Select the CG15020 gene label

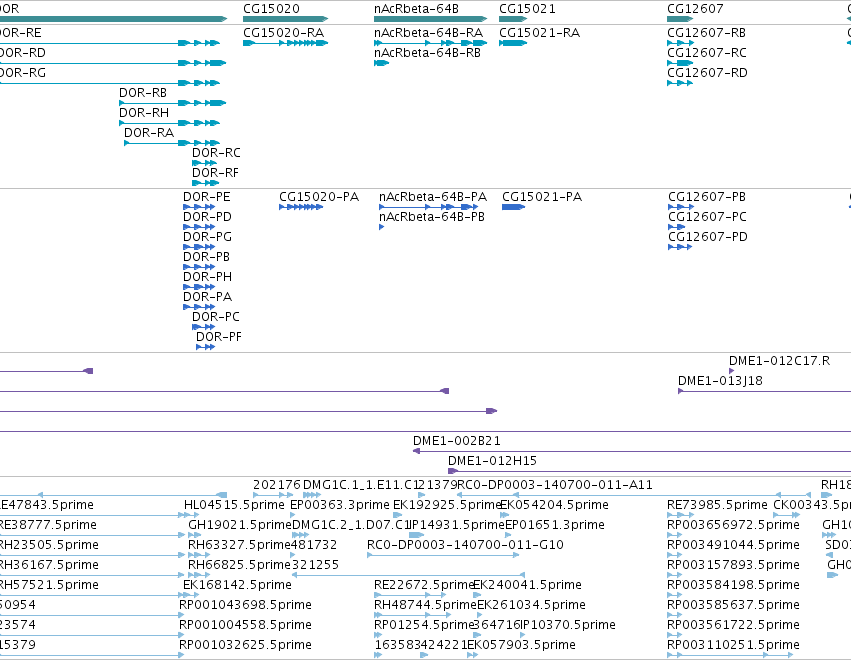(x=271, y=9)
